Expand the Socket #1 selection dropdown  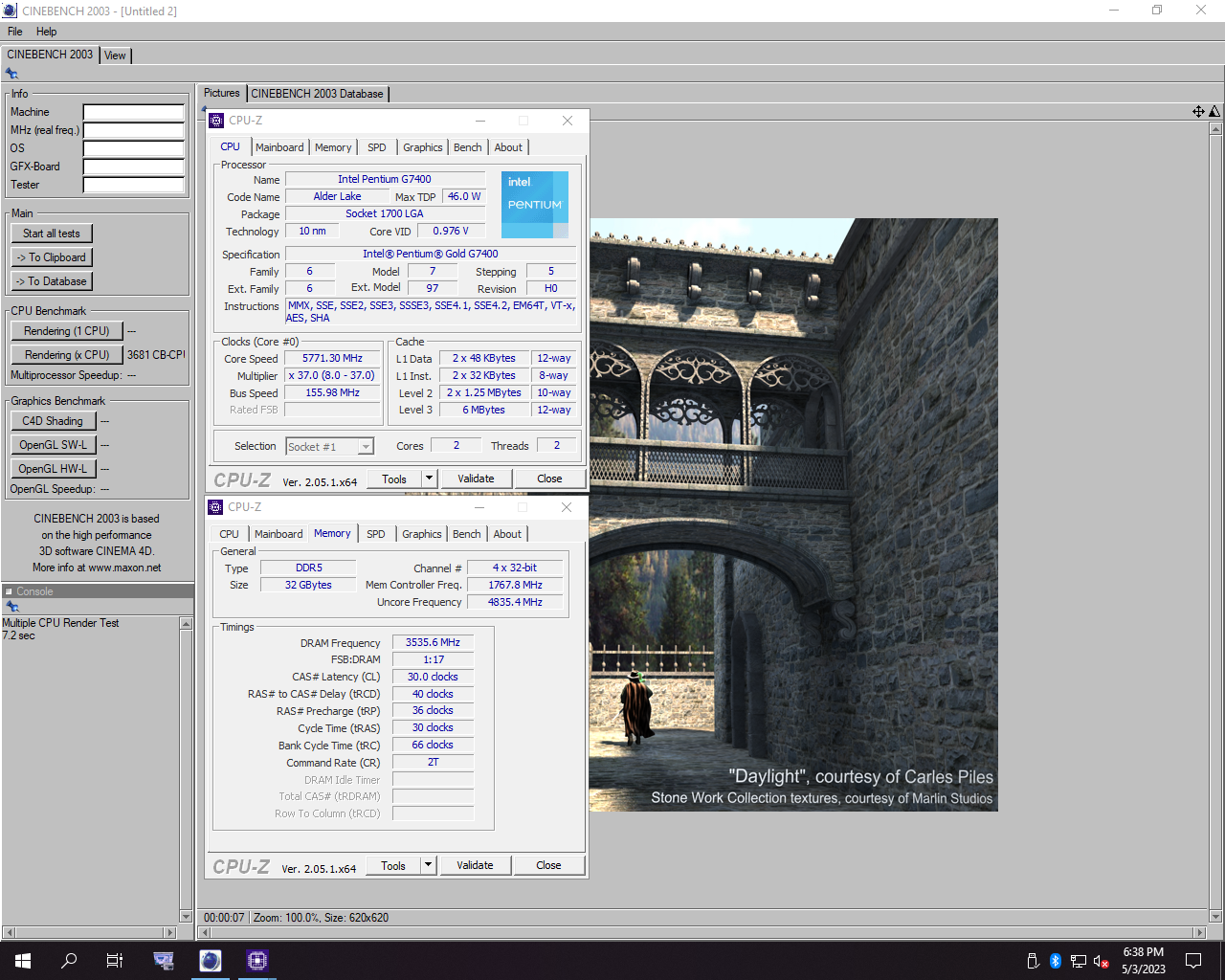tap(366, 447)
